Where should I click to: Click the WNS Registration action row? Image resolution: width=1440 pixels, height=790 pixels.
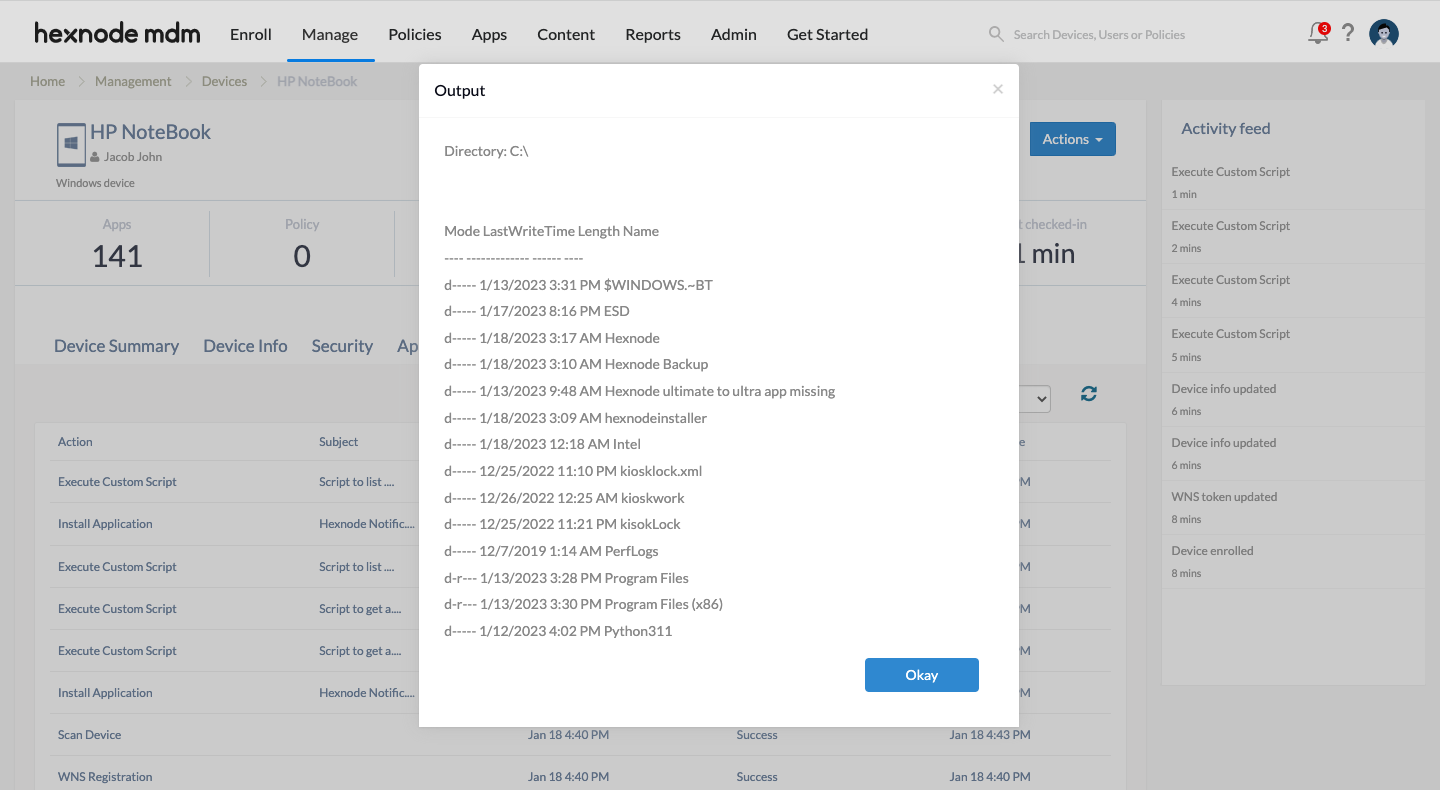pos(580,776)
